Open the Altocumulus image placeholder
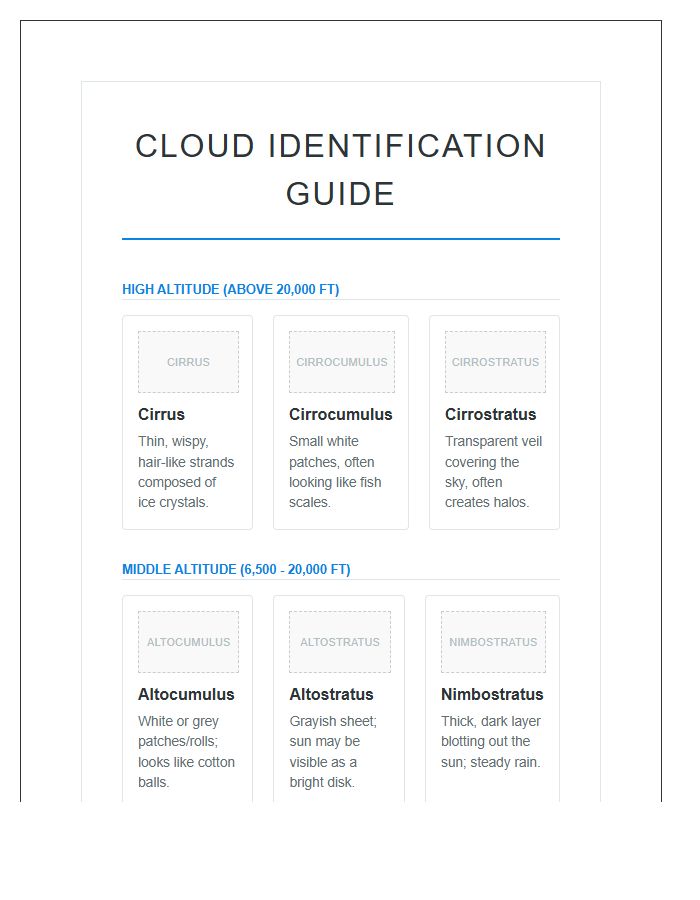 tap(188, 642)
